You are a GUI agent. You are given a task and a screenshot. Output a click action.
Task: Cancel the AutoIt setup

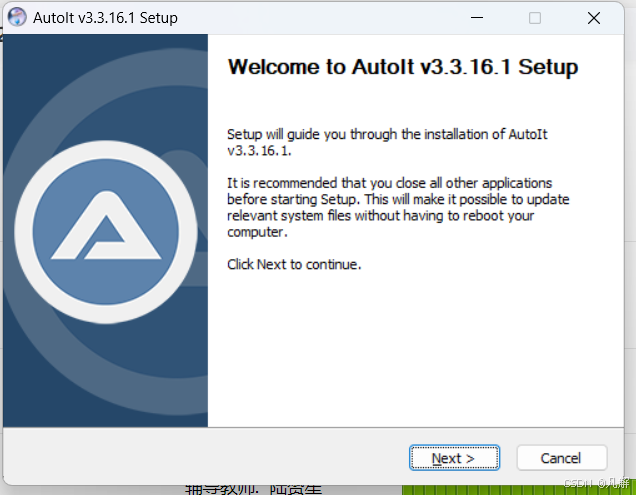coord(562,458)
